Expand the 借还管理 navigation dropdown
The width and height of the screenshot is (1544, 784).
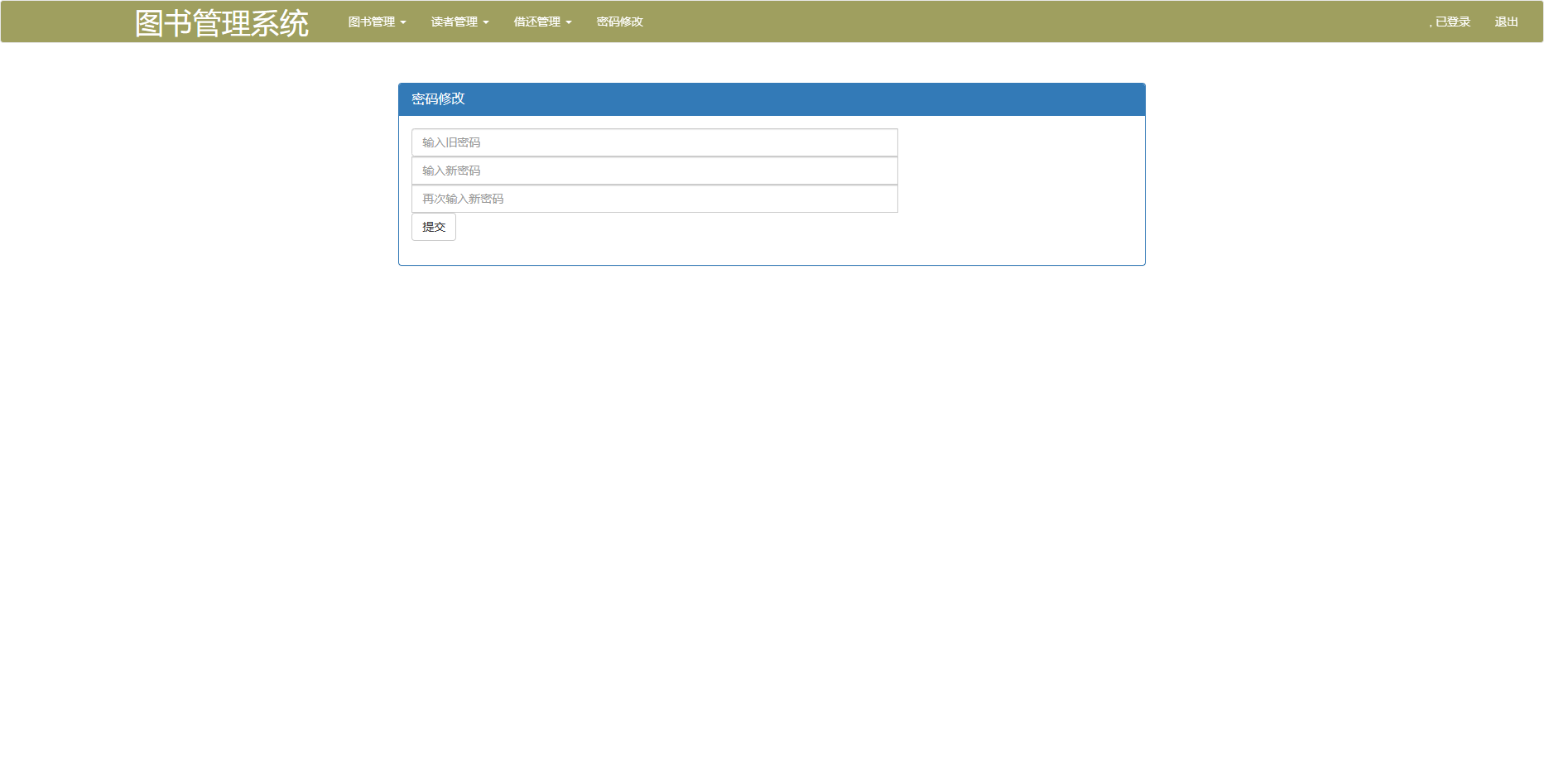pyautogui.click(x=537, y=22)
